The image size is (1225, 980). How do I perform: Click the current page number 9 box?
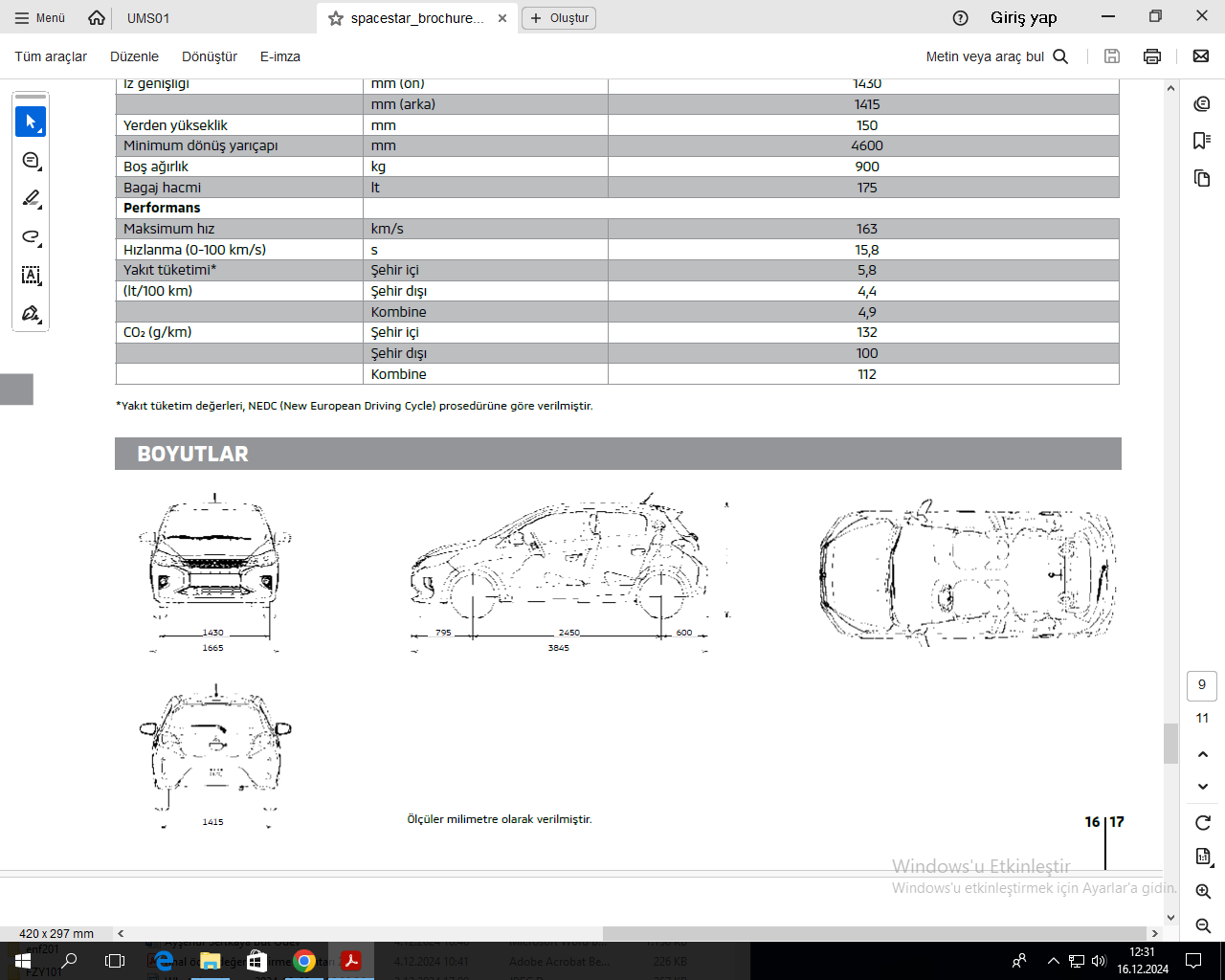pyautogui.click(x=1202, y=685)
